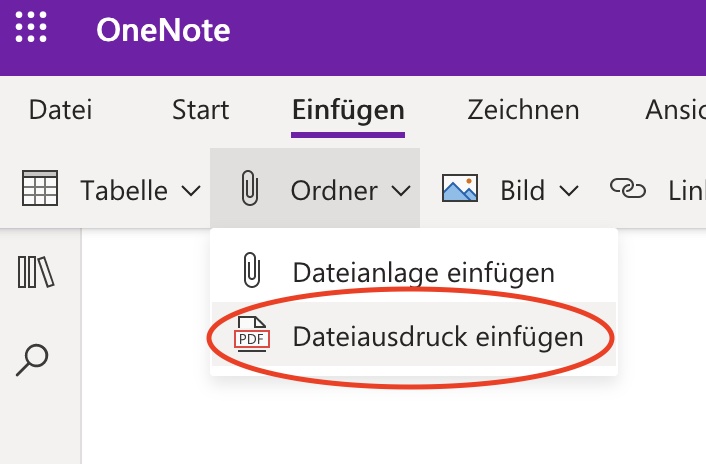Switch to the Start tab

(200, 109)
